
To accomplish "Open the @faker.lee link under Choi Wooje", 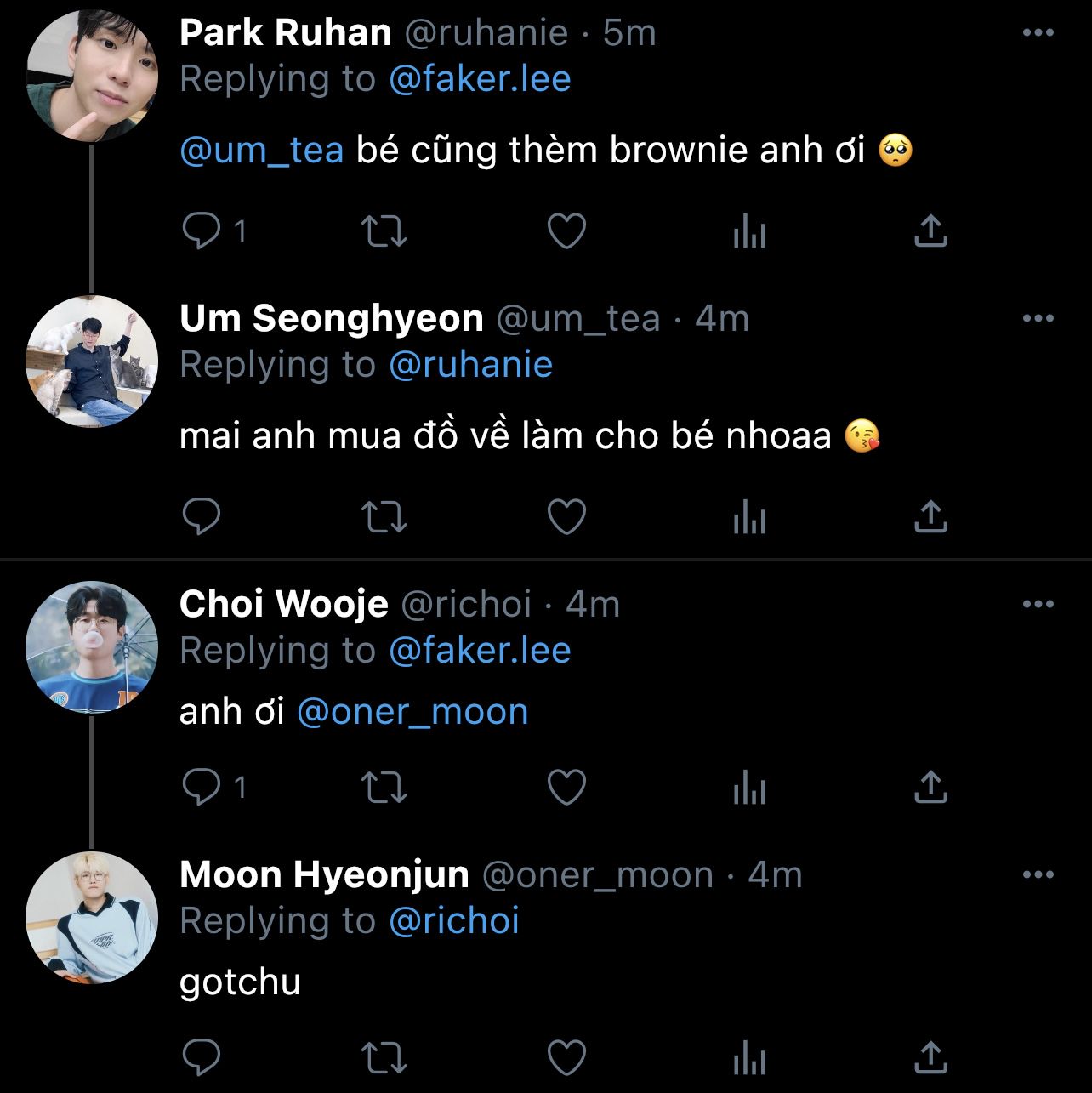I will pos(480,651).
